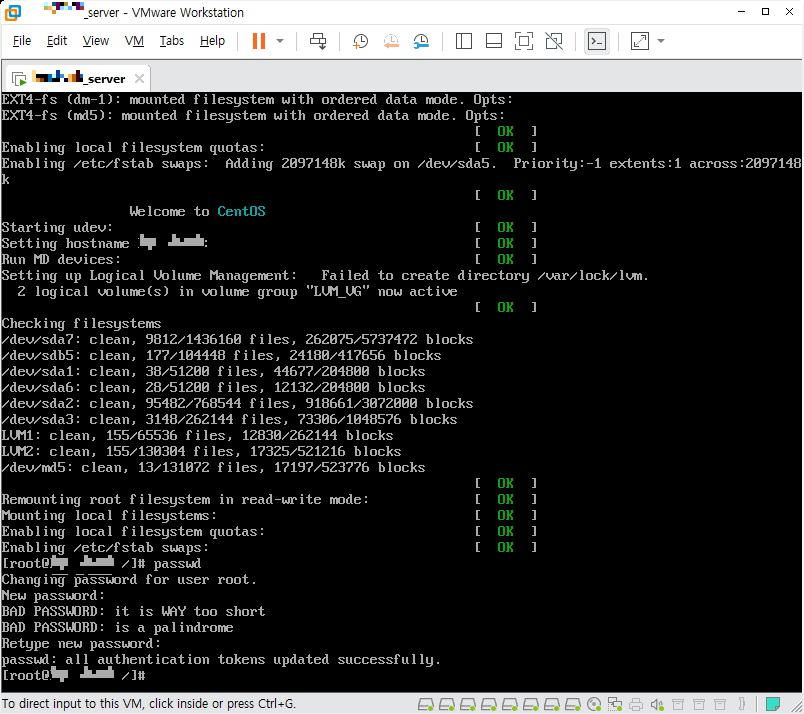Click the network adapter status icon
This screenshot has width=804, height=714.
point(615,704)
